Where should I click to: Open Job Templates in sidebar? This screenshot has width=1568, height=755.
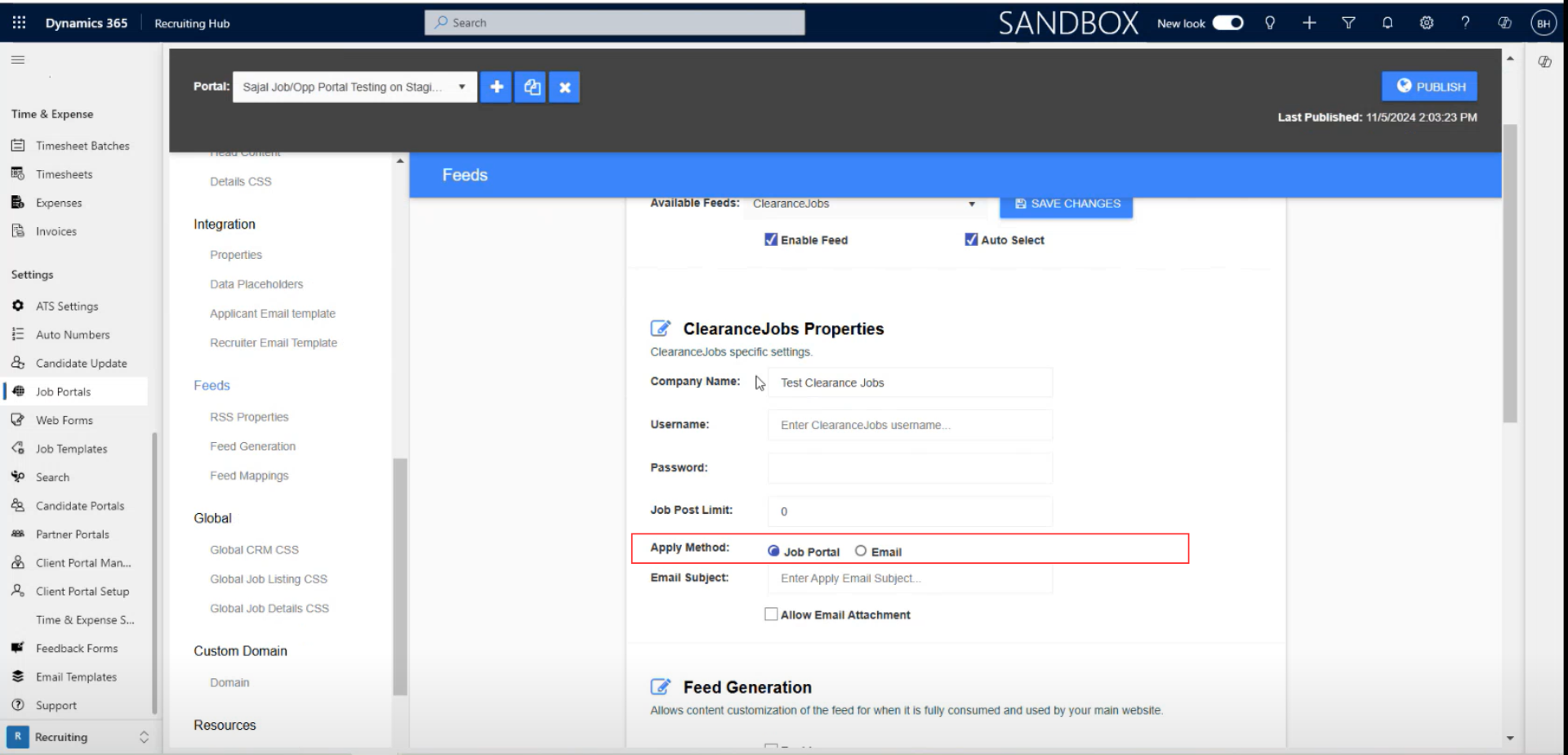(72, 449)
